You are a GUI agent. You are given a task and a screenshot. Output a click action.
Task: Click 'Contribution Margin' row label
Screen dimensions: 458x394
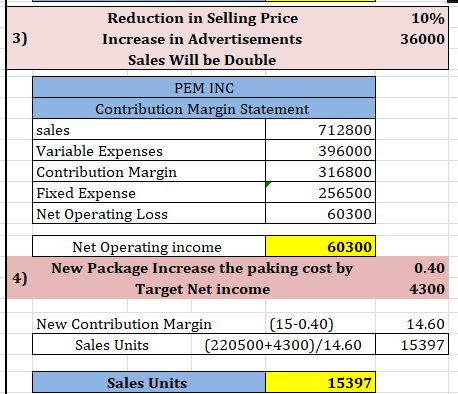coord(106,172)
